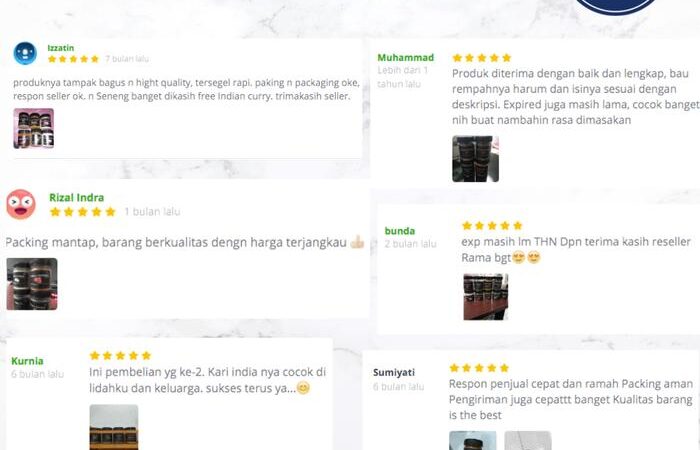Click the thumbs-up emoji in Rizal's review
The width and height of the screenshot is (700, 450).
coord(357,242)
